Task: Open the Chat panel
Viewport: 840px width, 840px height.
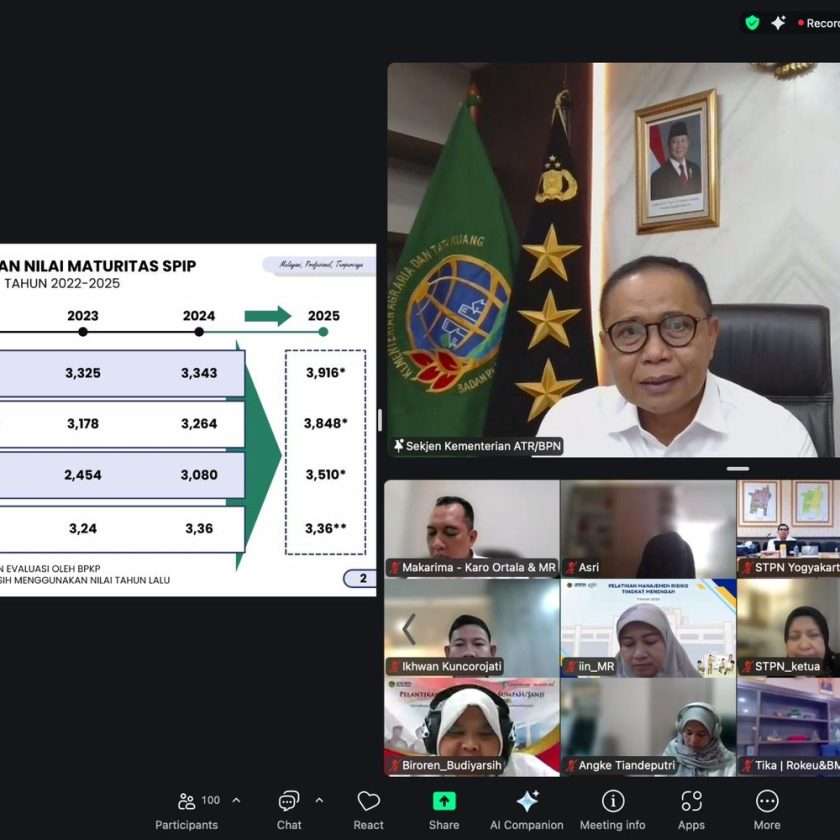Action: 289,809
